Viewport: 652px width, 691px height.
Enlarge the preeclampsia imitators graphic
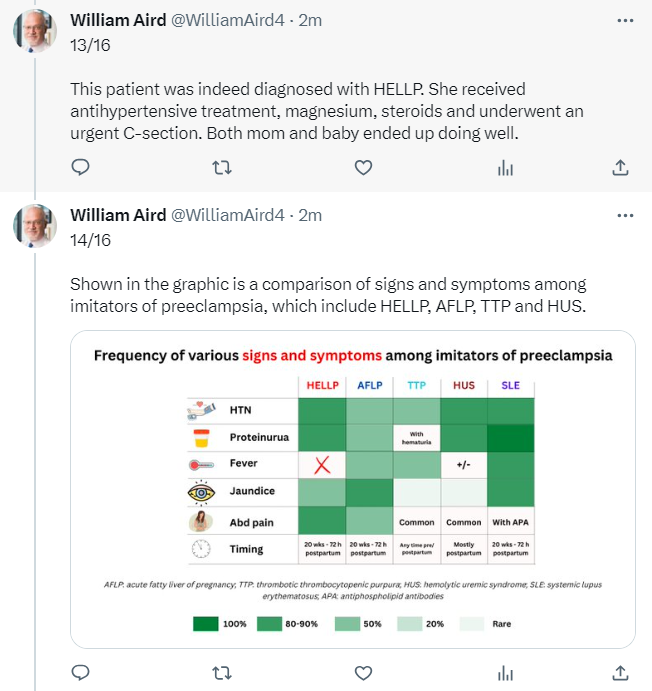point(353,489)
